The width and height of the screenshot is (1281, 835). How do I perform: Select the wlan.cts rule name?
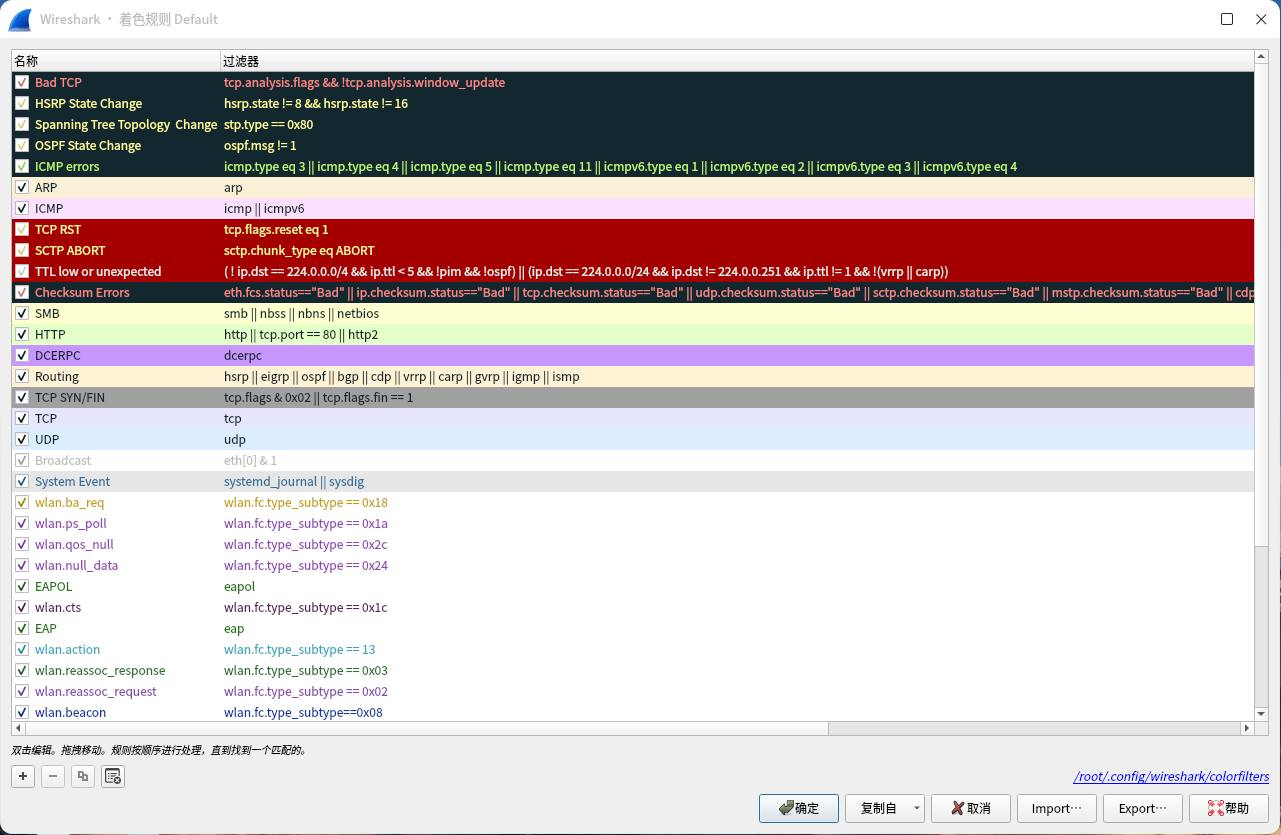(58, 608)
